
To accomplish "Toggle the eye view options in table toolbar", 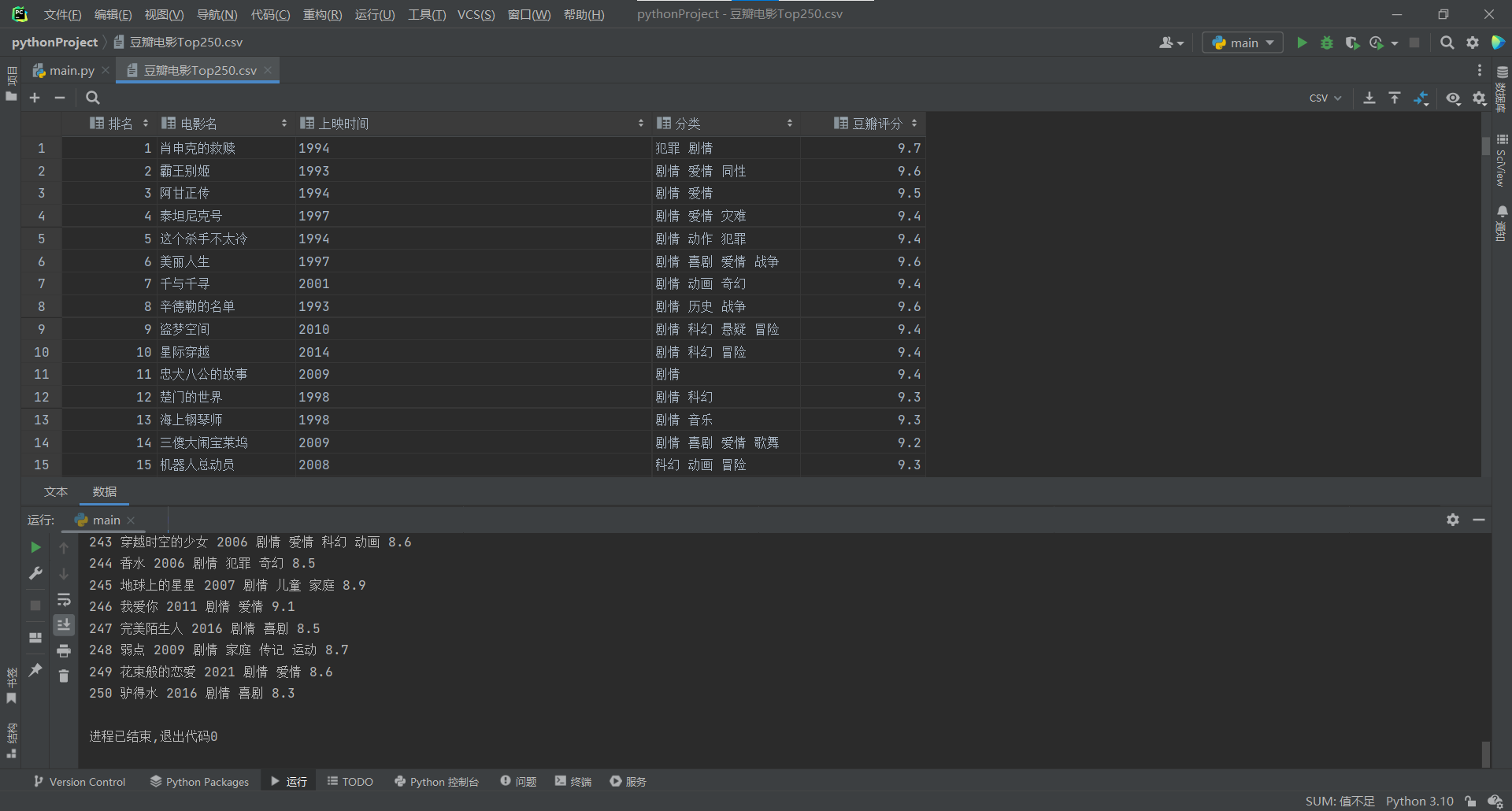I will [x=1454, y=98].
